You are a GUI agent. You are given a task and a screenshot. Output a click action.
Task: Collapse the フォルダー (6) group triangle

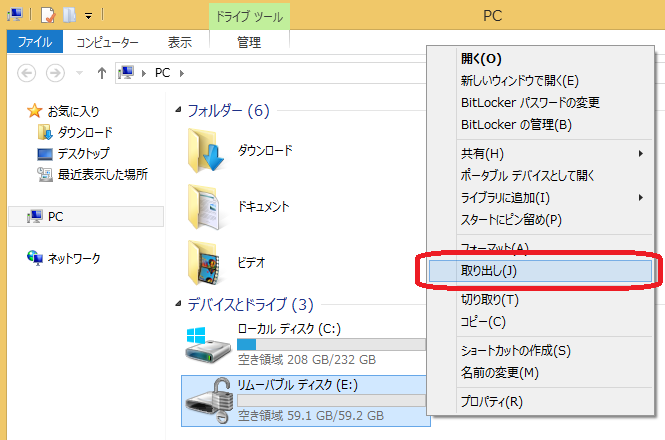coord(178,110)
